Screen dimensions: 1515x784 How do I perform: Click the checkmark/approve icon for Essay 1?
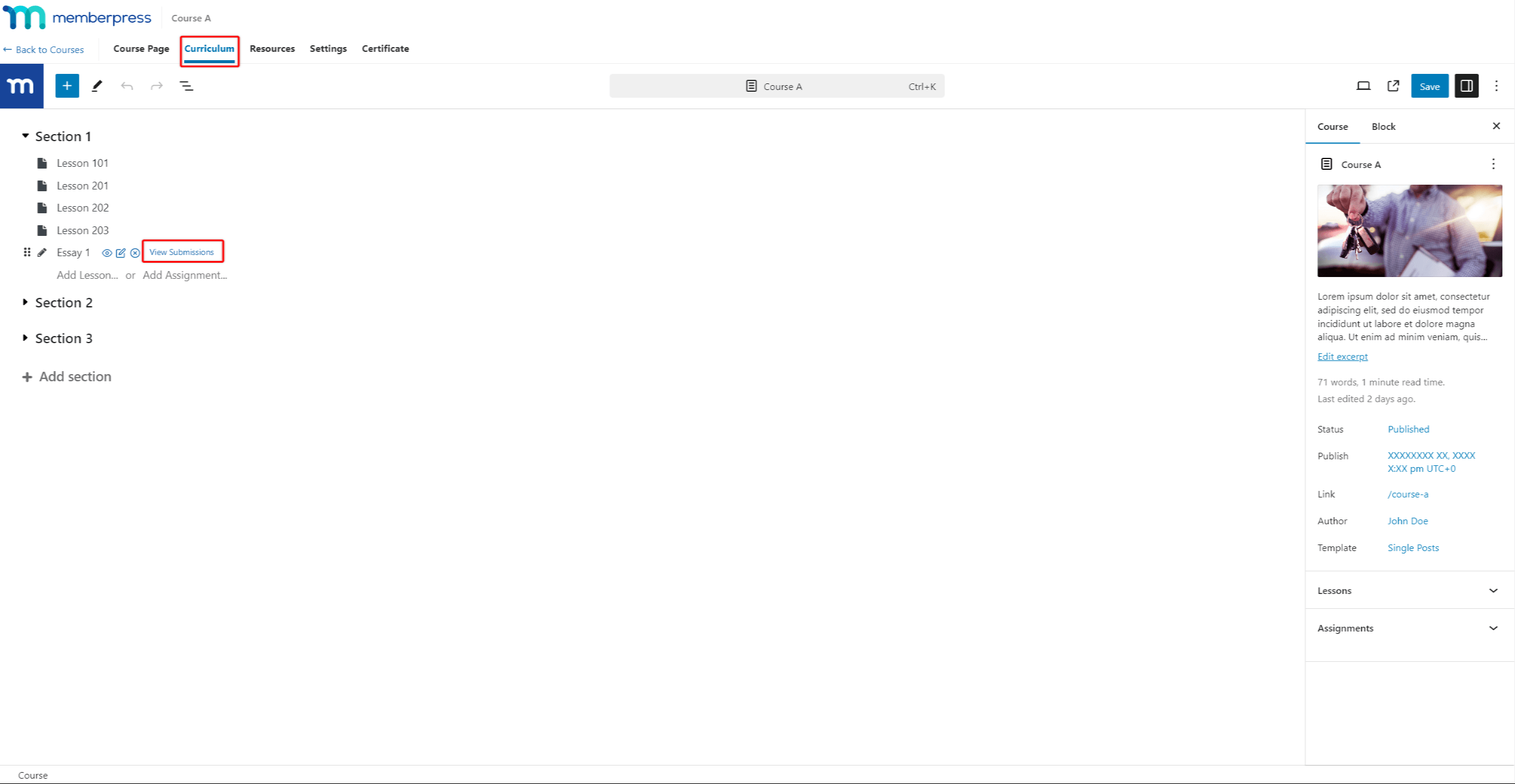121,252
